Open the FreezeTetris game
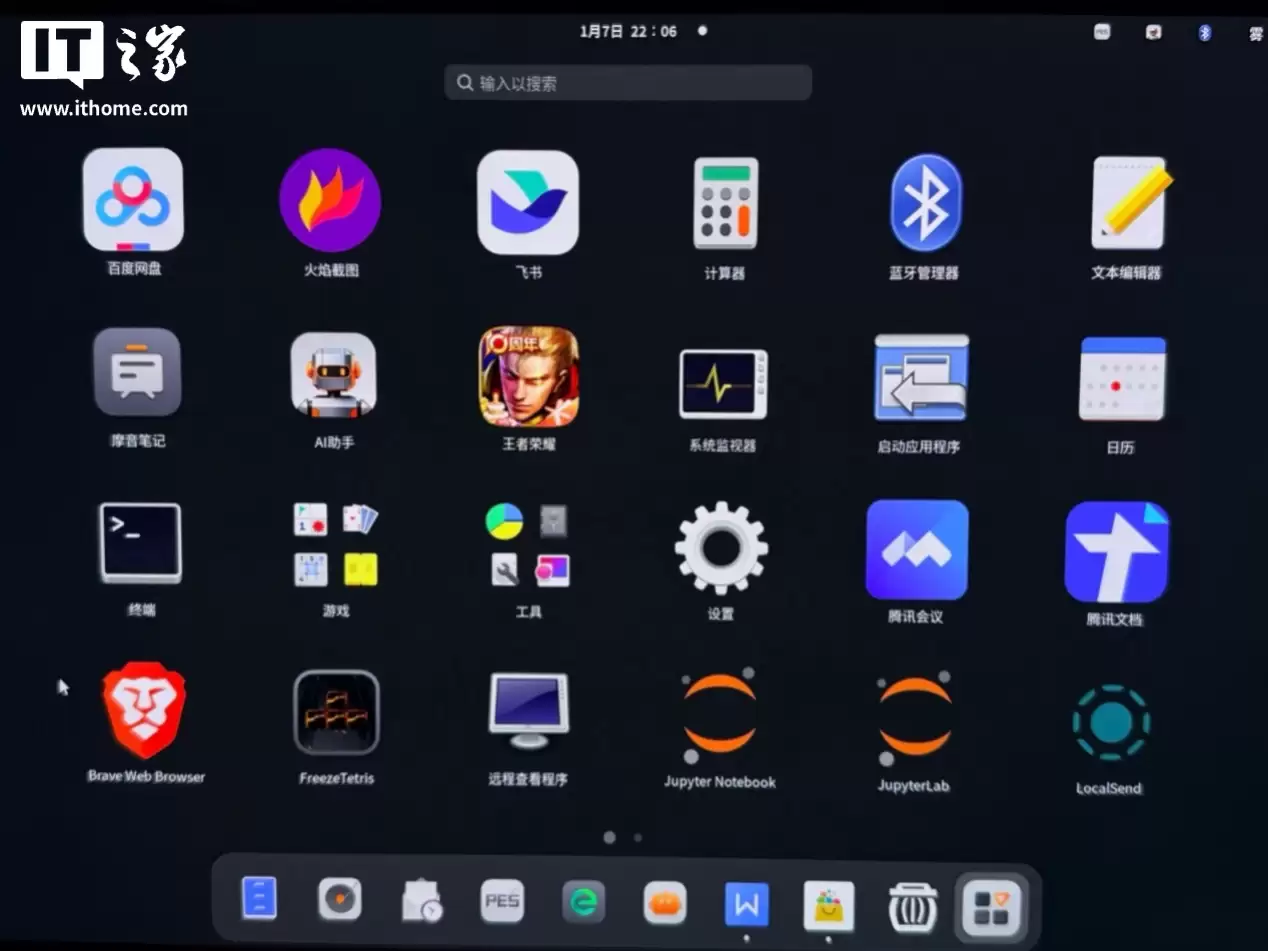The image size is (1268, 951). click(336, 712)
